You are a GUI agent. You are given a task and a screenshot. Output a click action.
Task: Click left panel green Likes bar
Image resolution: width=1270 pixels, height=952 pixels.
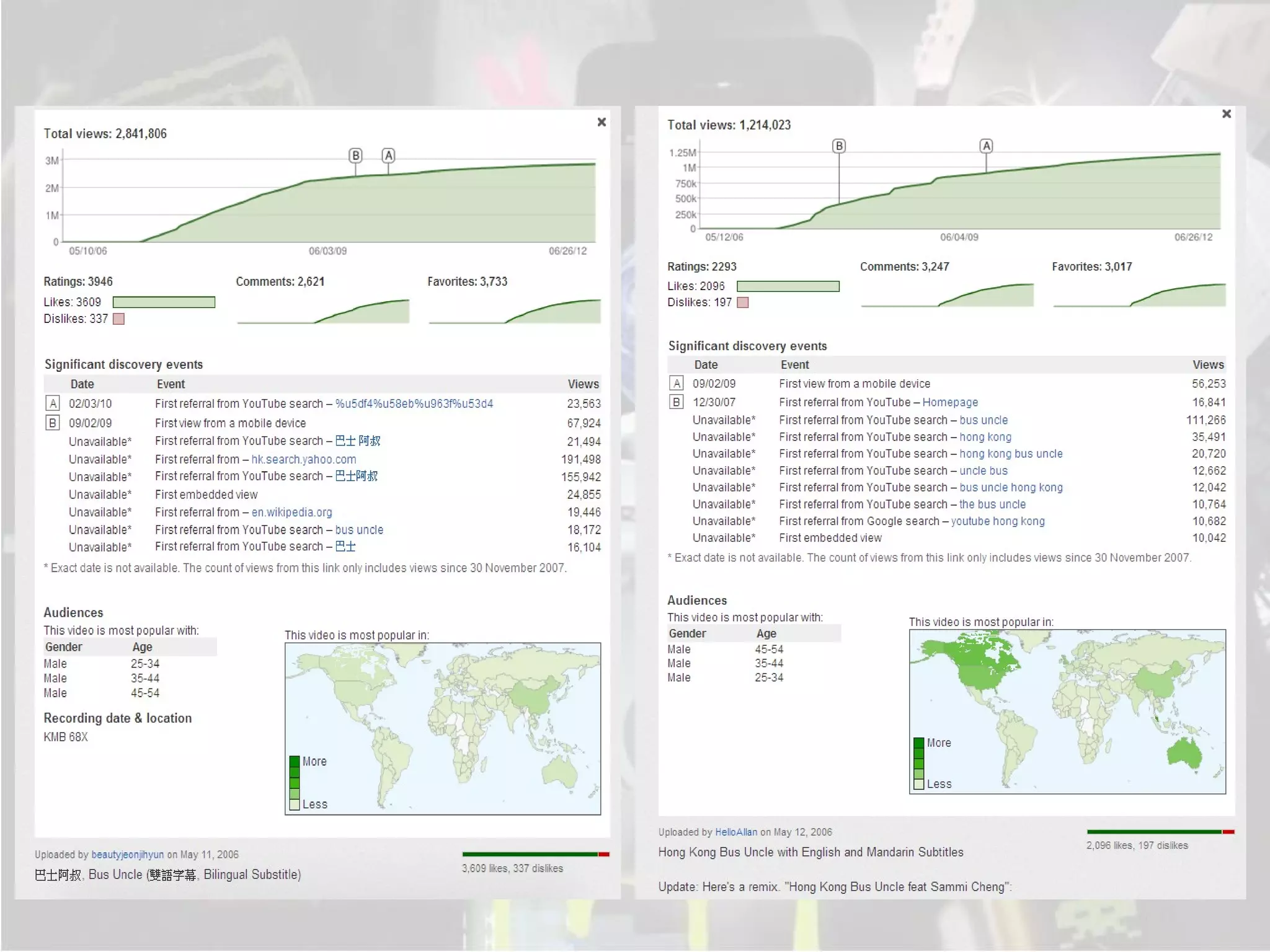164,302
